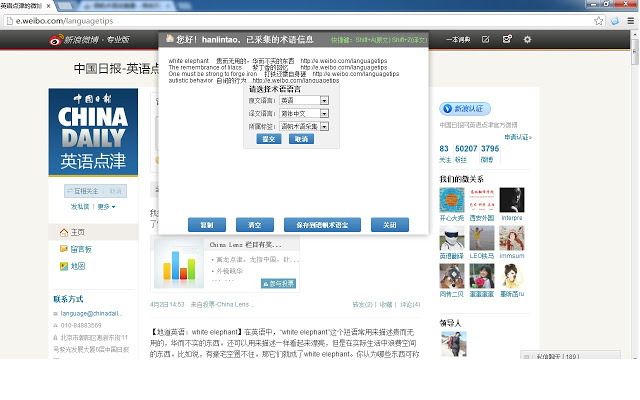Click the 50207 followers count
Image resolution: width=640 pixels, height=400 pixels.
[x=466, y=149]
